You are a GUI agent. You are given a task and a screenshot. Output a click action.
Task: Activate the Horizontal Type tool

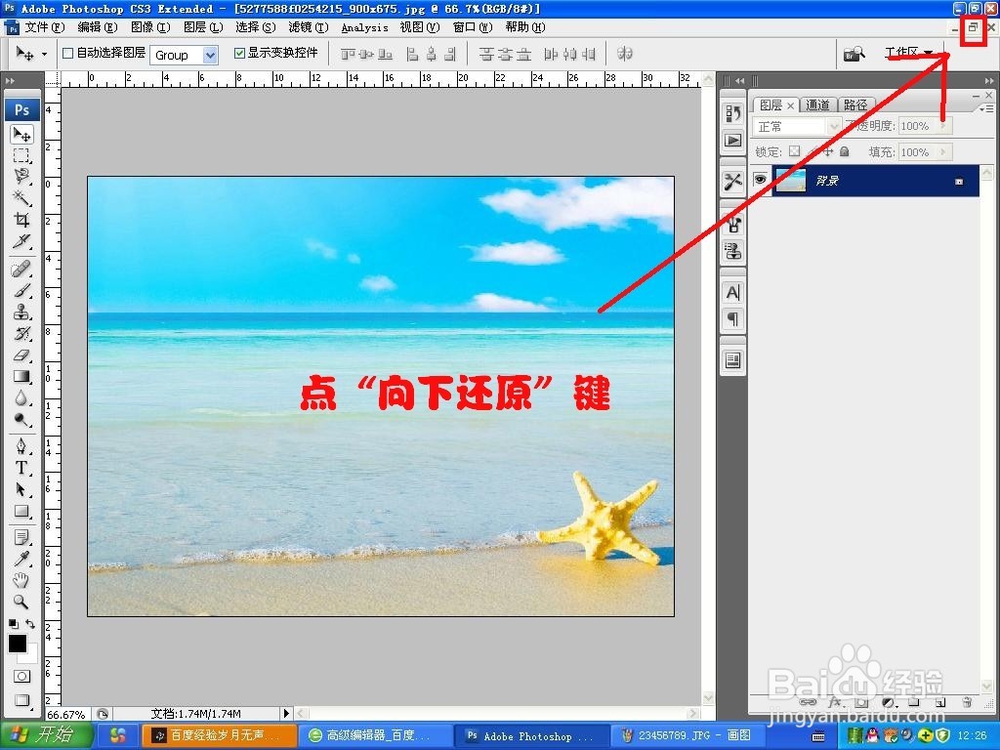[x=22, y=468]
